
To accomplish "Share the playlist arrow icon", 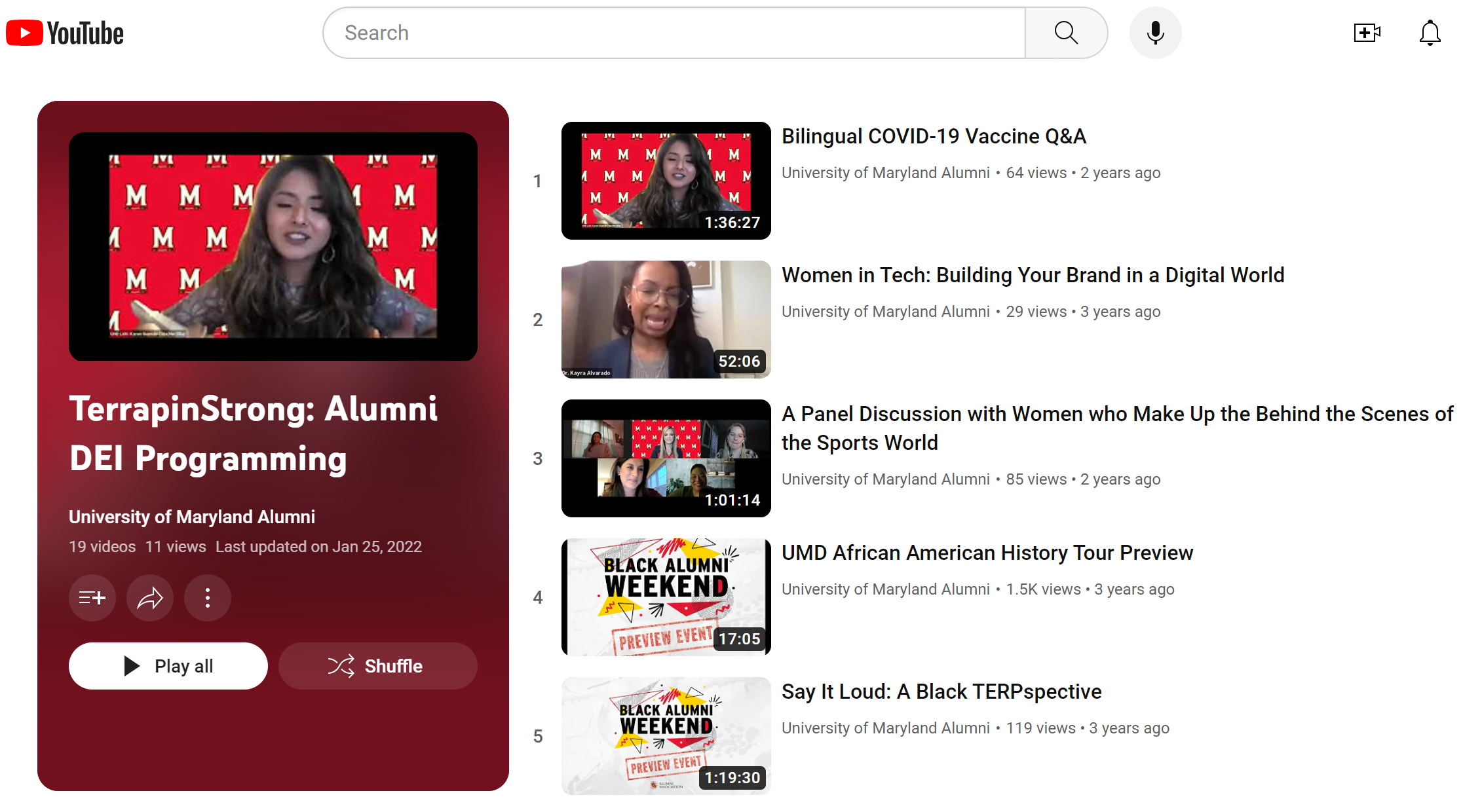I will (x=150, y=597).
